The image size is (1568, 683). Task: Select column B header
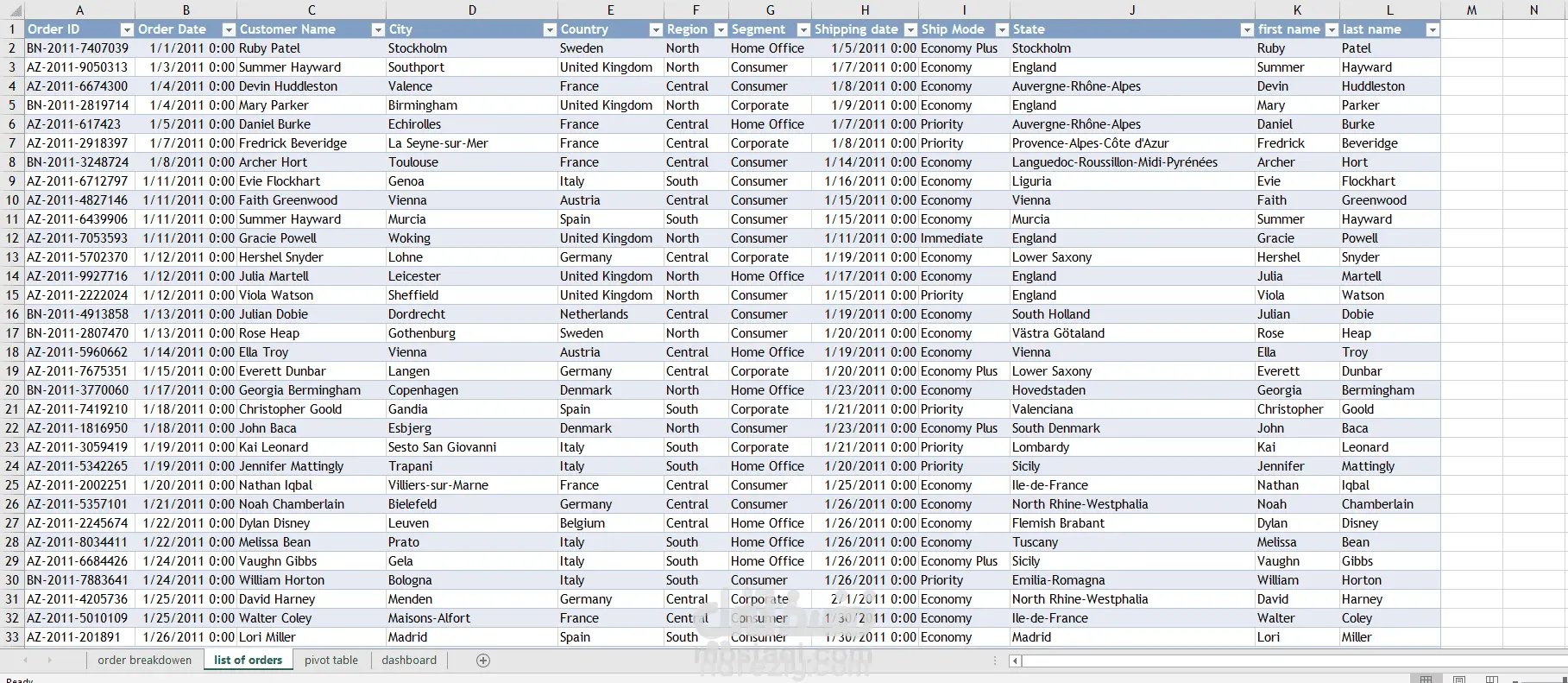pos(186,10)
